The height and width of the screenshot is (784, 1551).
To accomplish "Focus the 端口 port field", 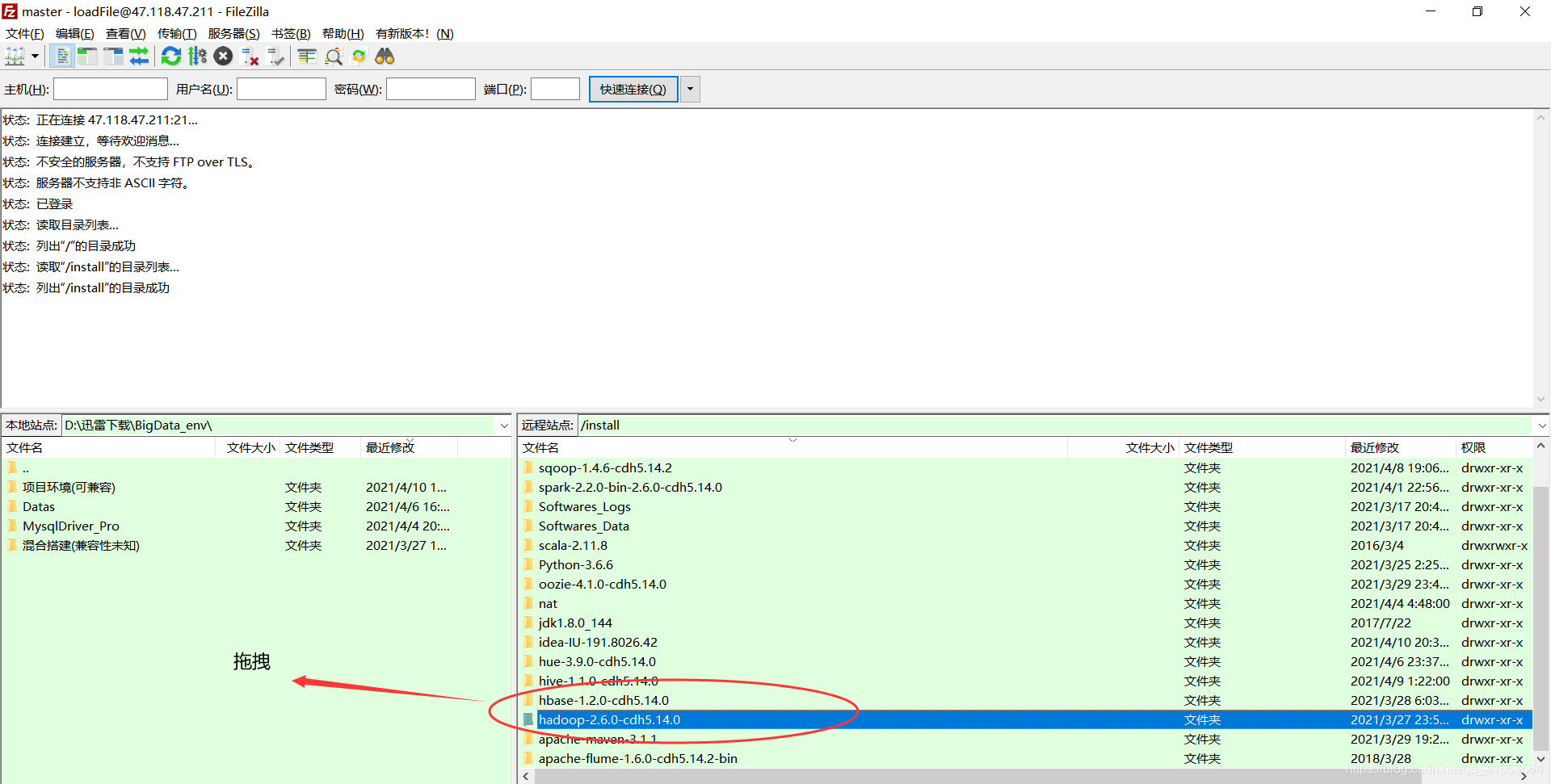I will 555,89.
